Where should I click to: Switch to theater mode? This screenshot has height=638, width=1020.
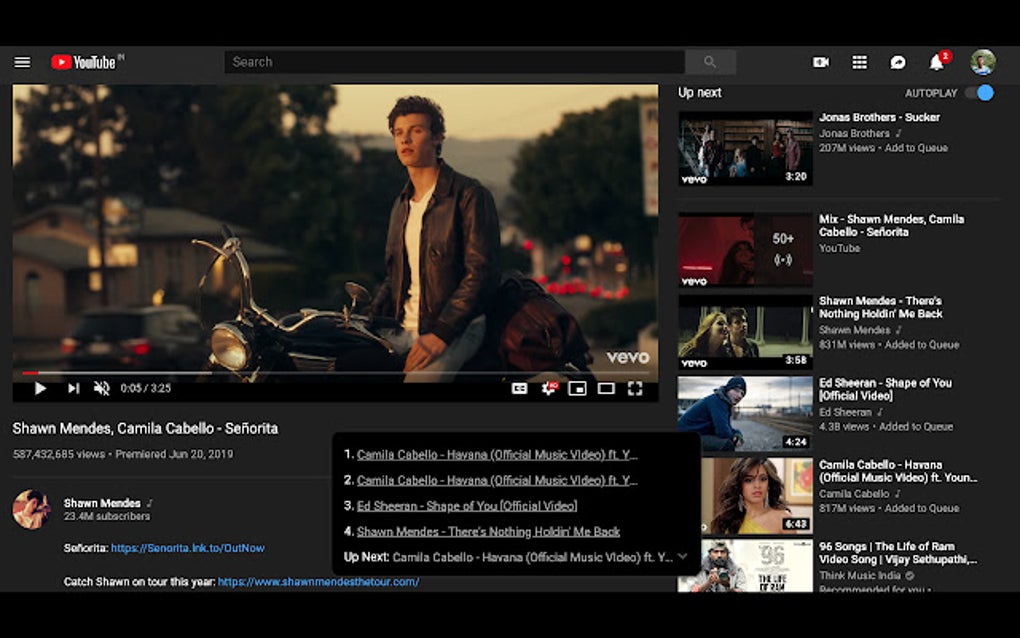(605, 388)
